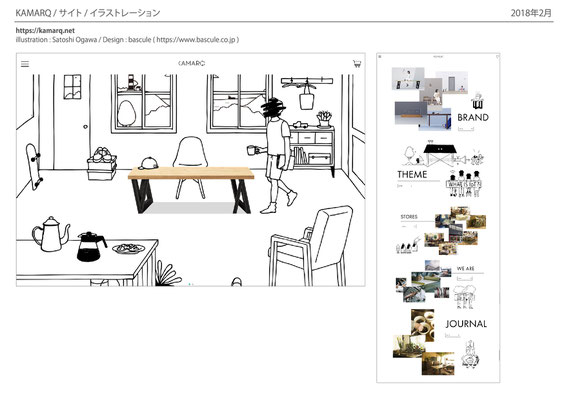
Task: Open the coffee cups journal photo
Action: coord(423,325)
